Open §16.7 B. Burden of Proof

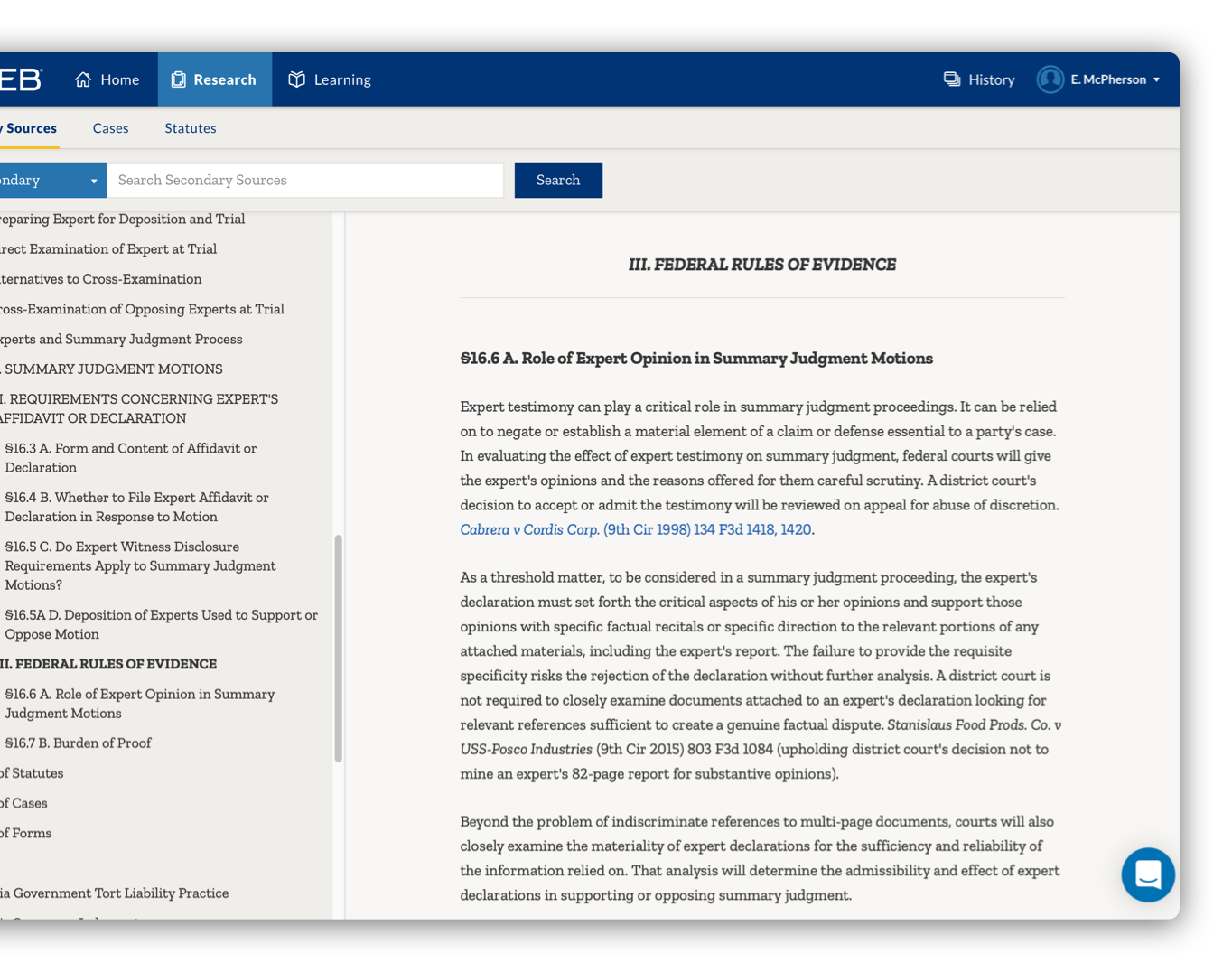click(x=79, y=743)
